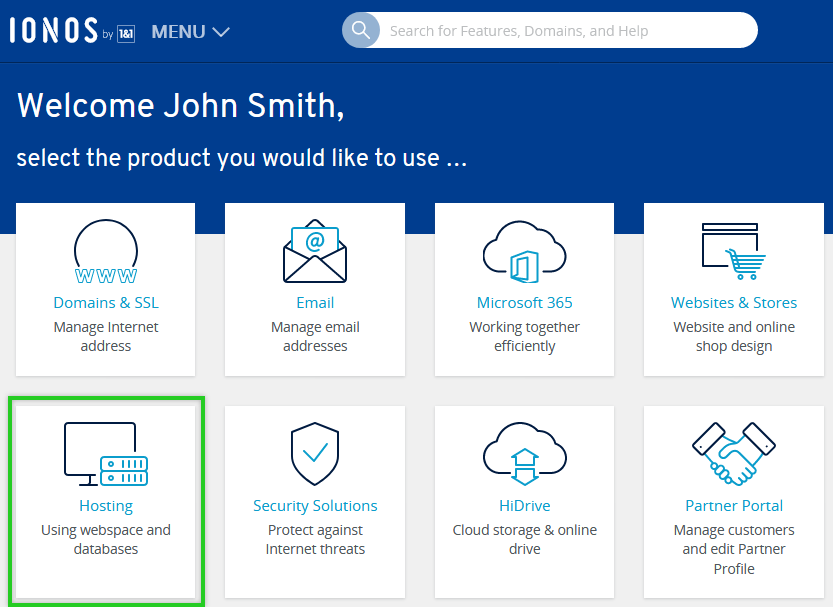The height and width of the screenshot is (607, 833).
Task: Click the MENU chevron arrow
Action: click(x=221, y=32)
